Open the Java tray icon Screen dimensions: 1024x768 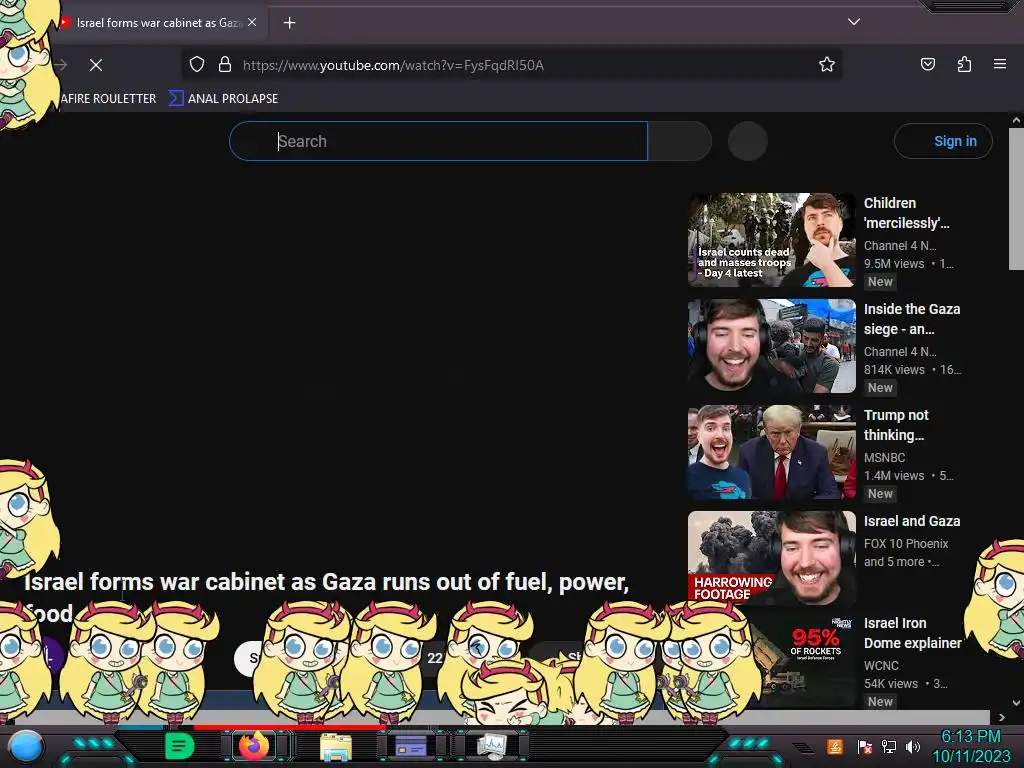834,746
